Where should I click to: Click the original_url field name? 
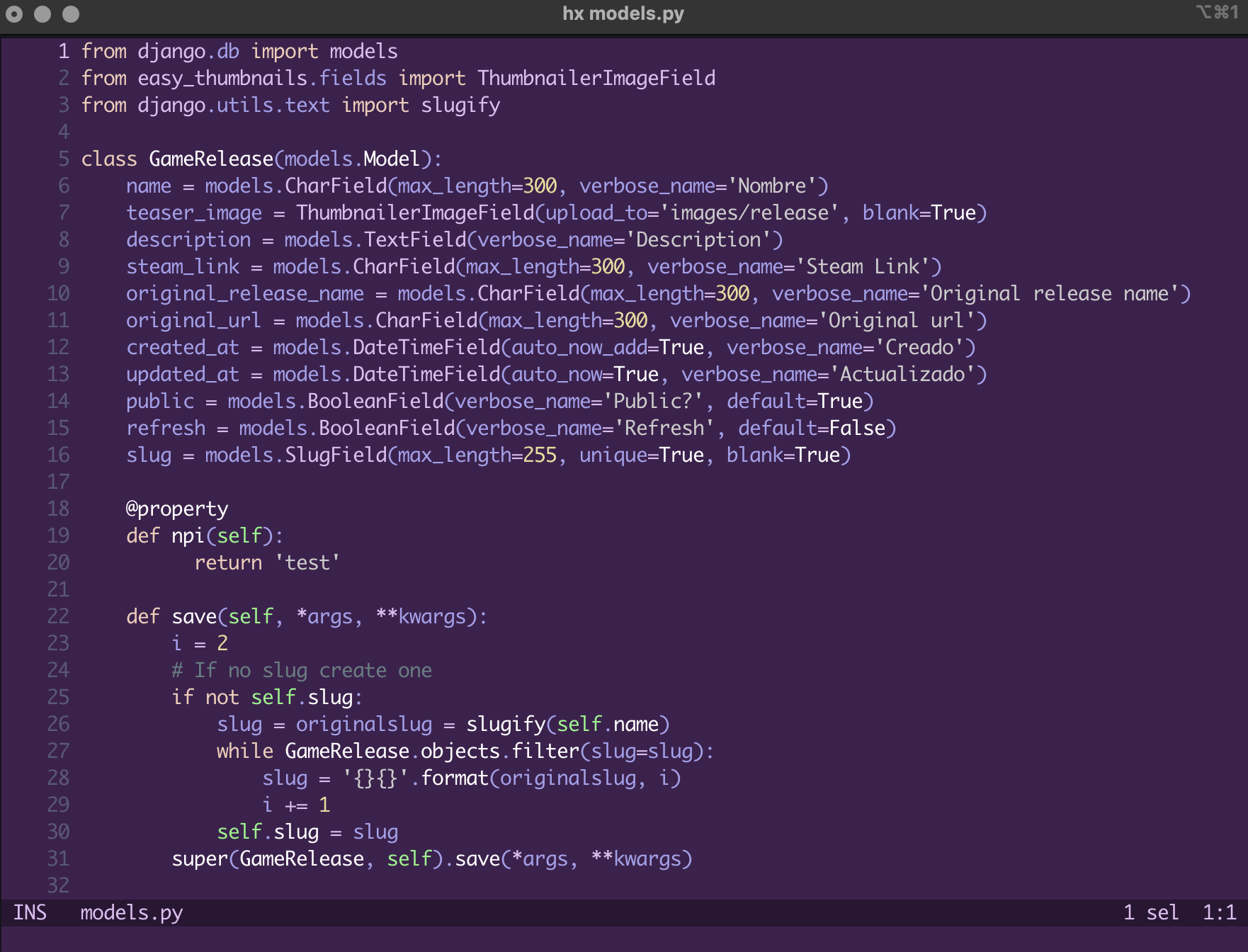194,320
